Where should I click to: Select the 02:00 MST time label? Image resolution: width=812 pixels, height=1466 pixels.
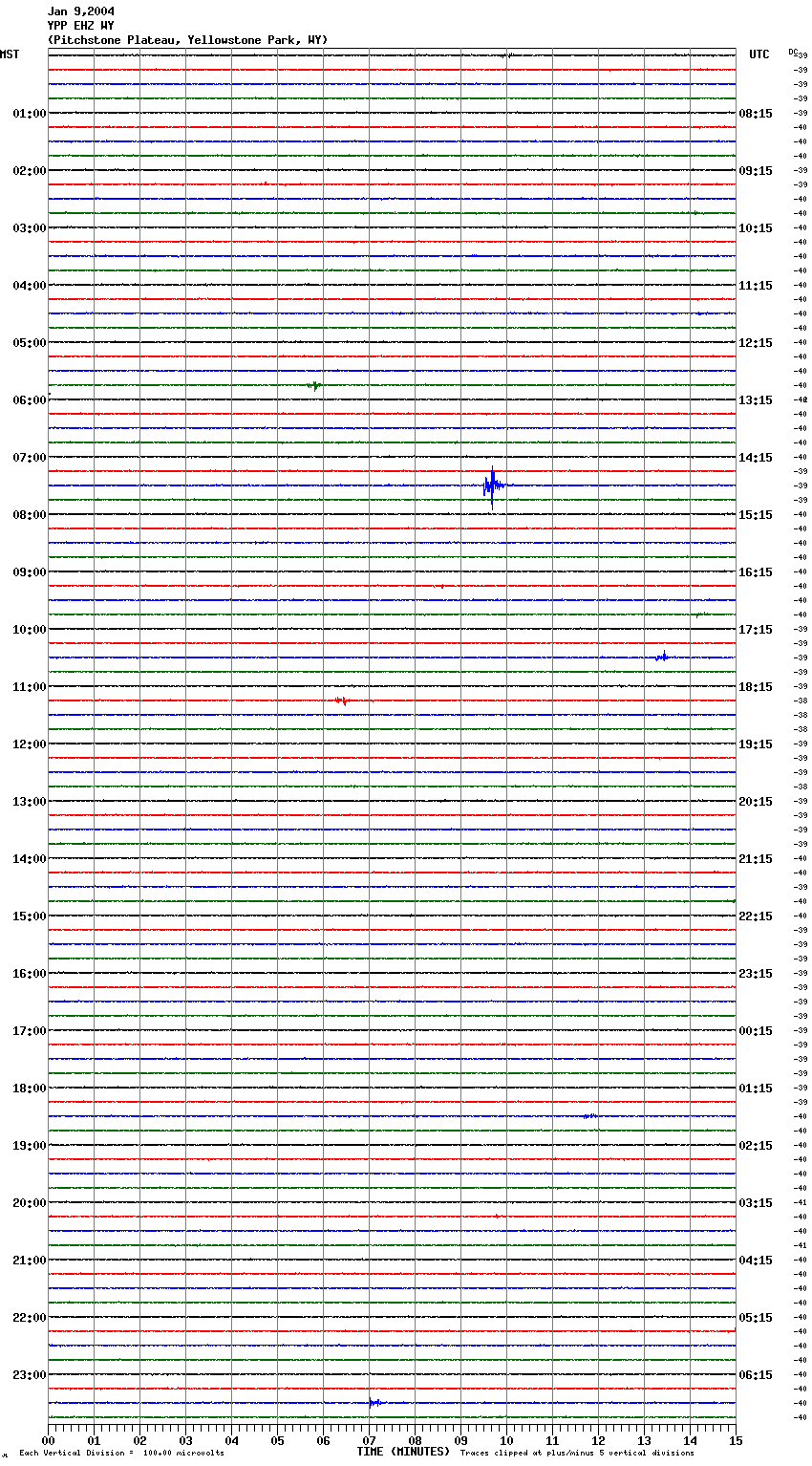click(x=30, y=170)
